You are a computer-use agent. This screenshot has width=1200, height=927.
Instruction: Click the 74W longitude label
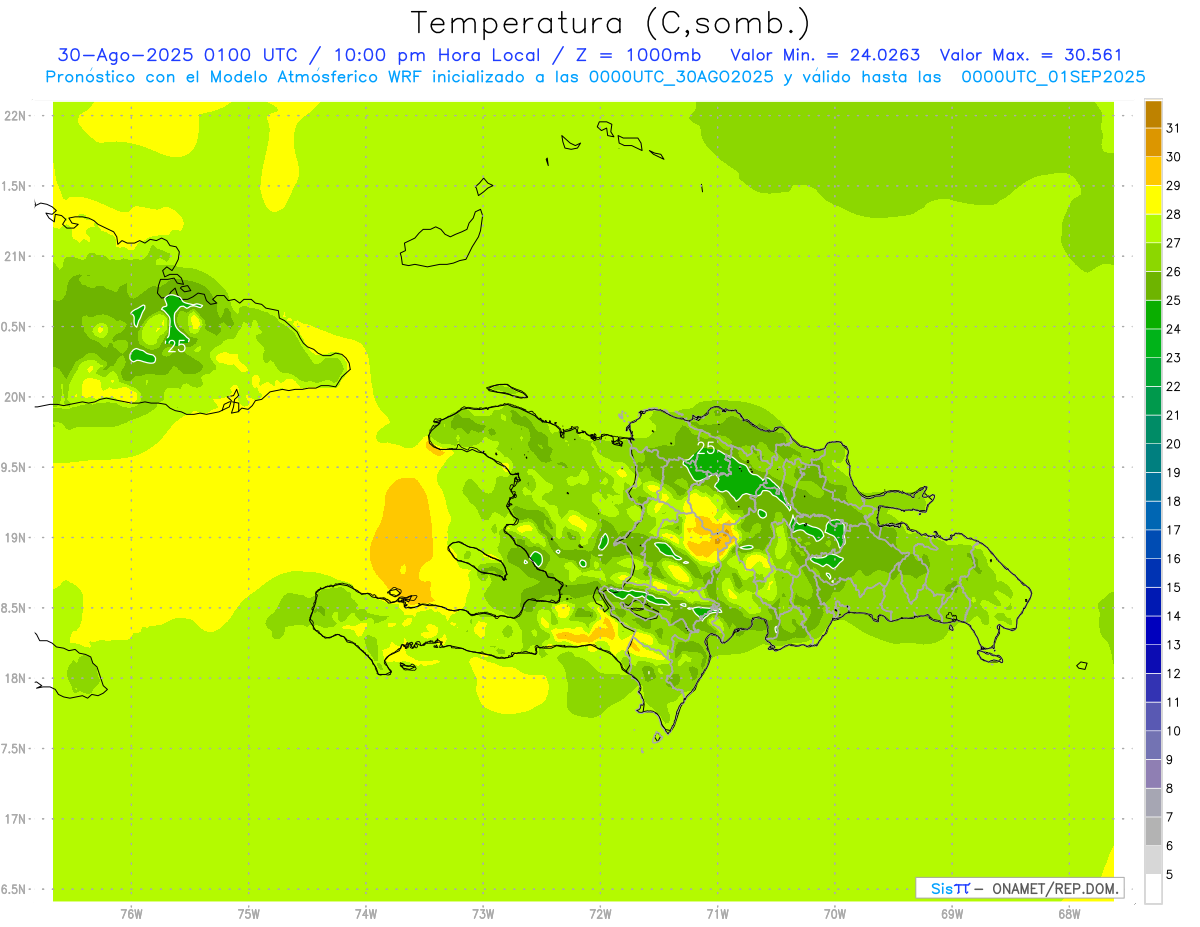[x=366, y=914]
